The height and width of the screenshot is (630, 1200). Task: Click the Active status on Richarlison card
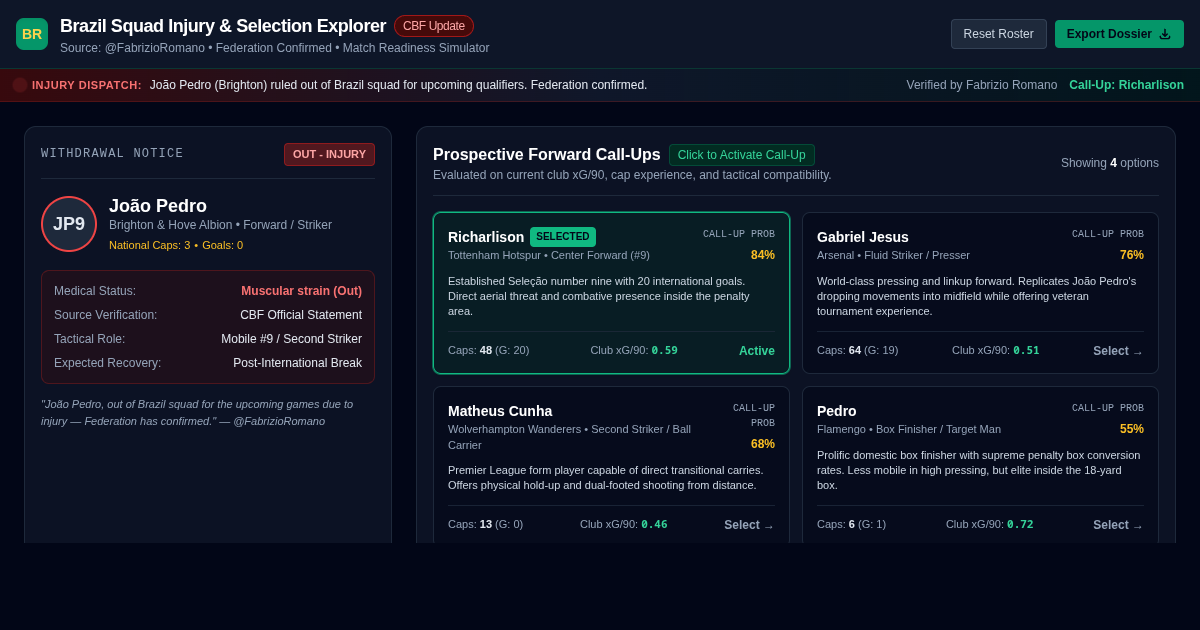[757, 351]
